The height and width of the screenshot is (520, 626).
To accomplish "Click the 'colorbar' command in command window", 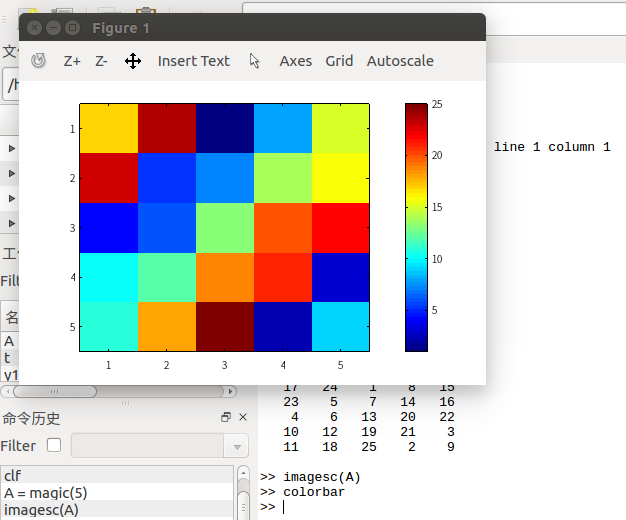I will (314, 492).
